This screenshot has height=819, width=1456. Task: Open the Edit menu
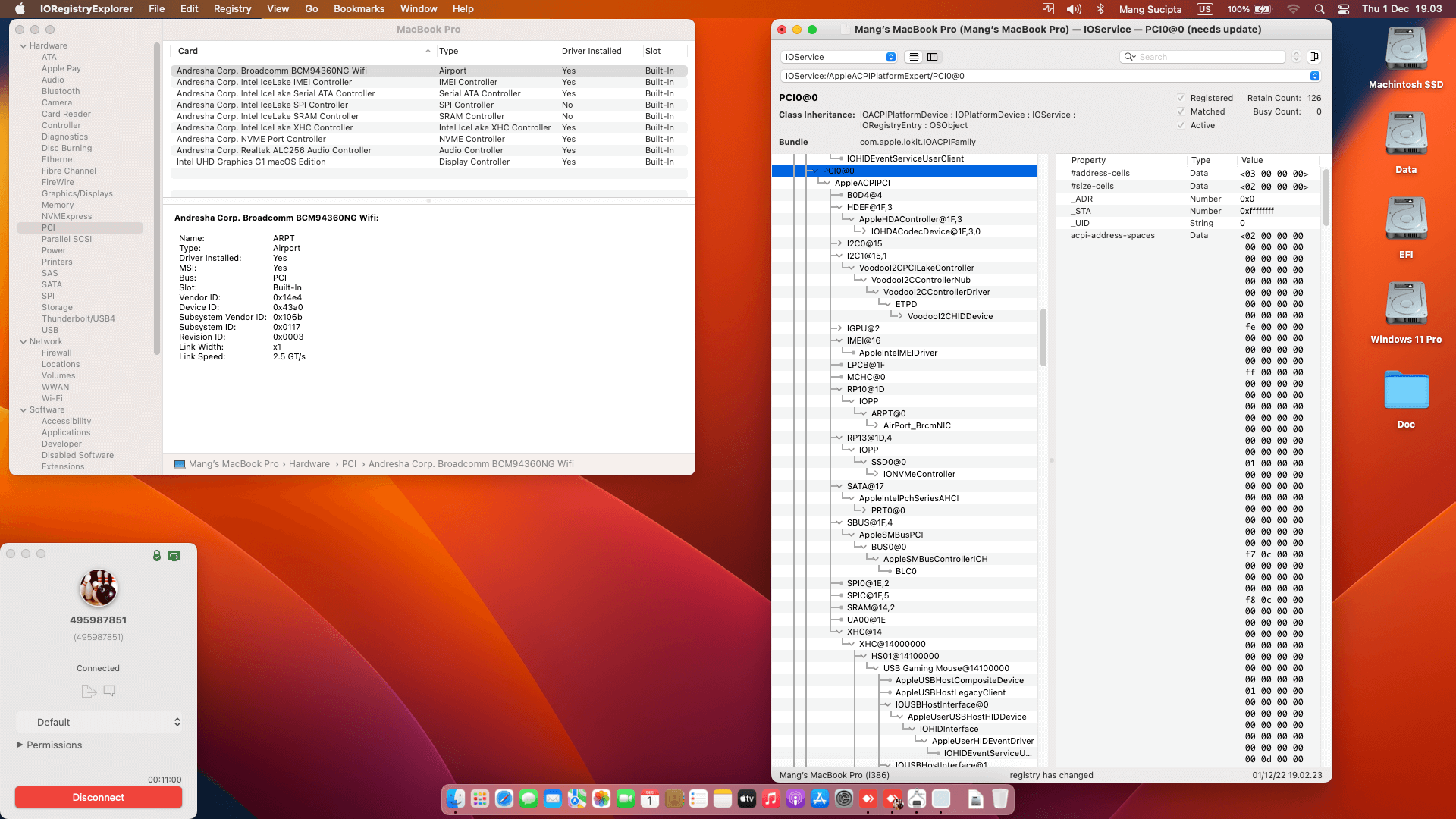click(190, 9)
